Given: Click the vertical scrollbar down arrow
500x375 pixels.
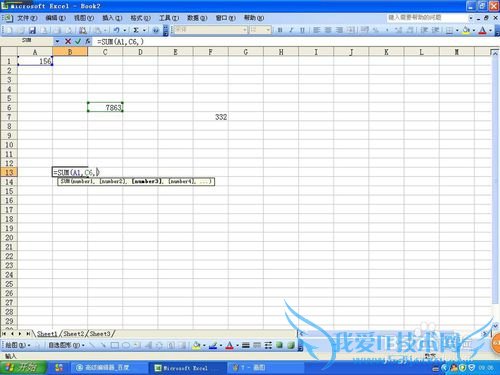Looking at the screenshot, I should coord(495,325).
